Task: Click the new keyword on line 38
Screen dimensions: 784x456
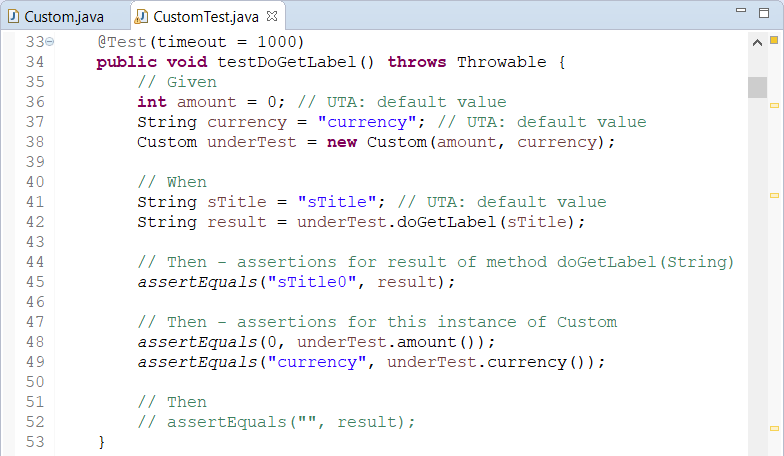Action: point(342,142)
